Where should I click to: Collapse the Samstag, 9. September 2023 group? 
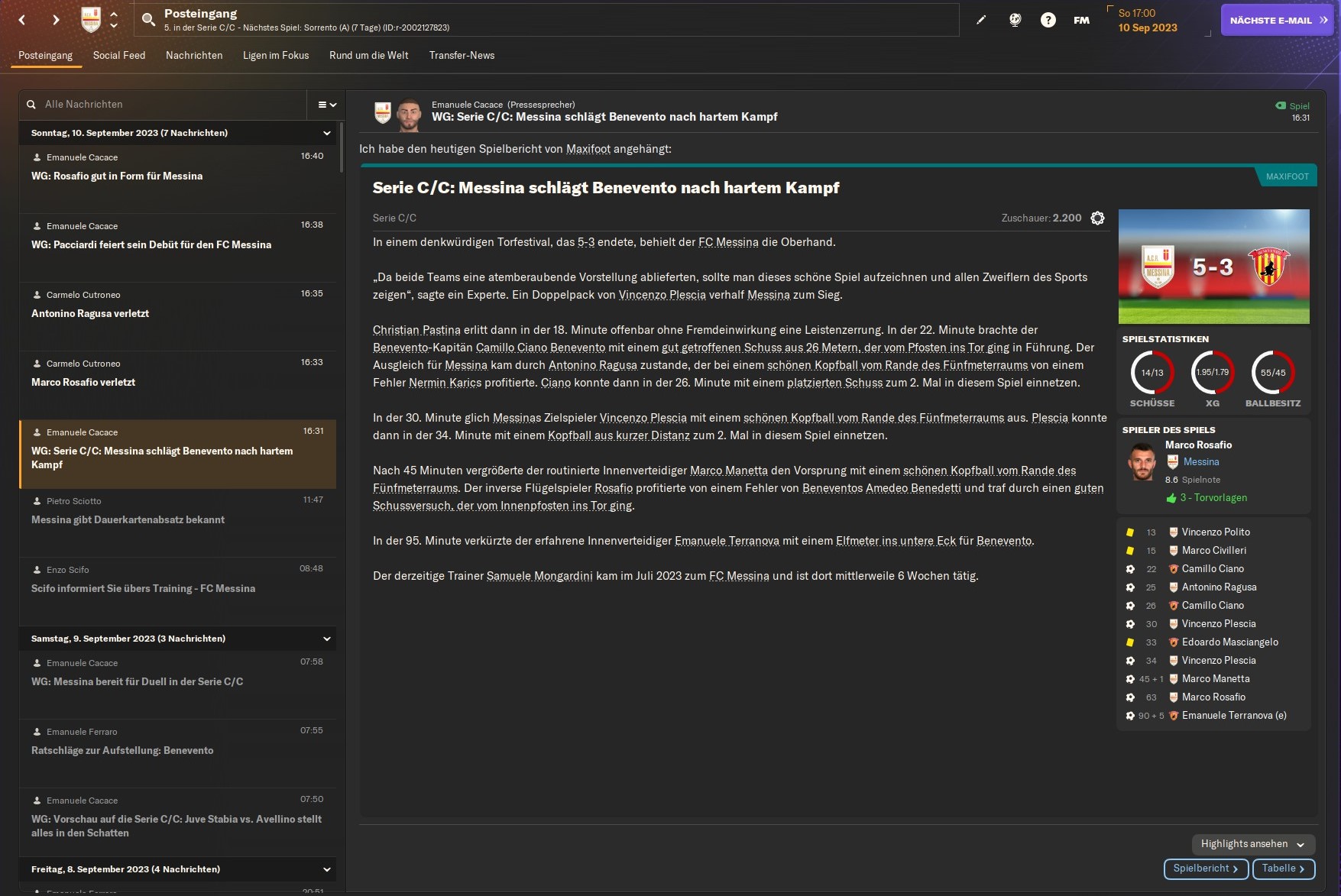pyautogui.click(x=326, y=639)
